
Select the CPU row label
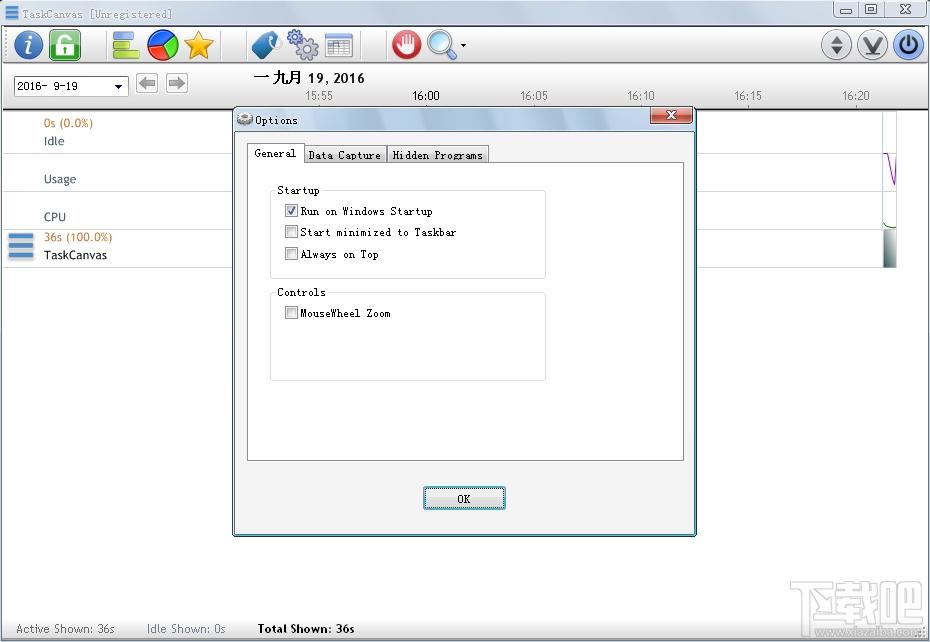point(55,217)
